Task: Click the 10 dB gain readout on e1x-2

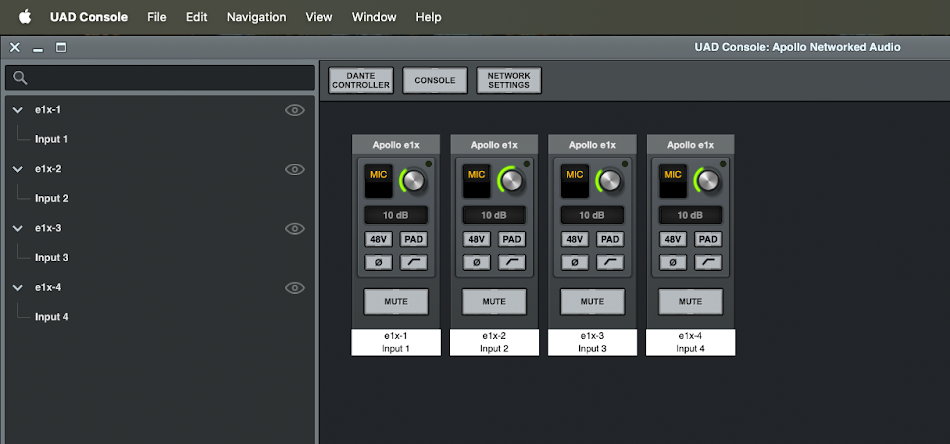Action: pos(494,215)
